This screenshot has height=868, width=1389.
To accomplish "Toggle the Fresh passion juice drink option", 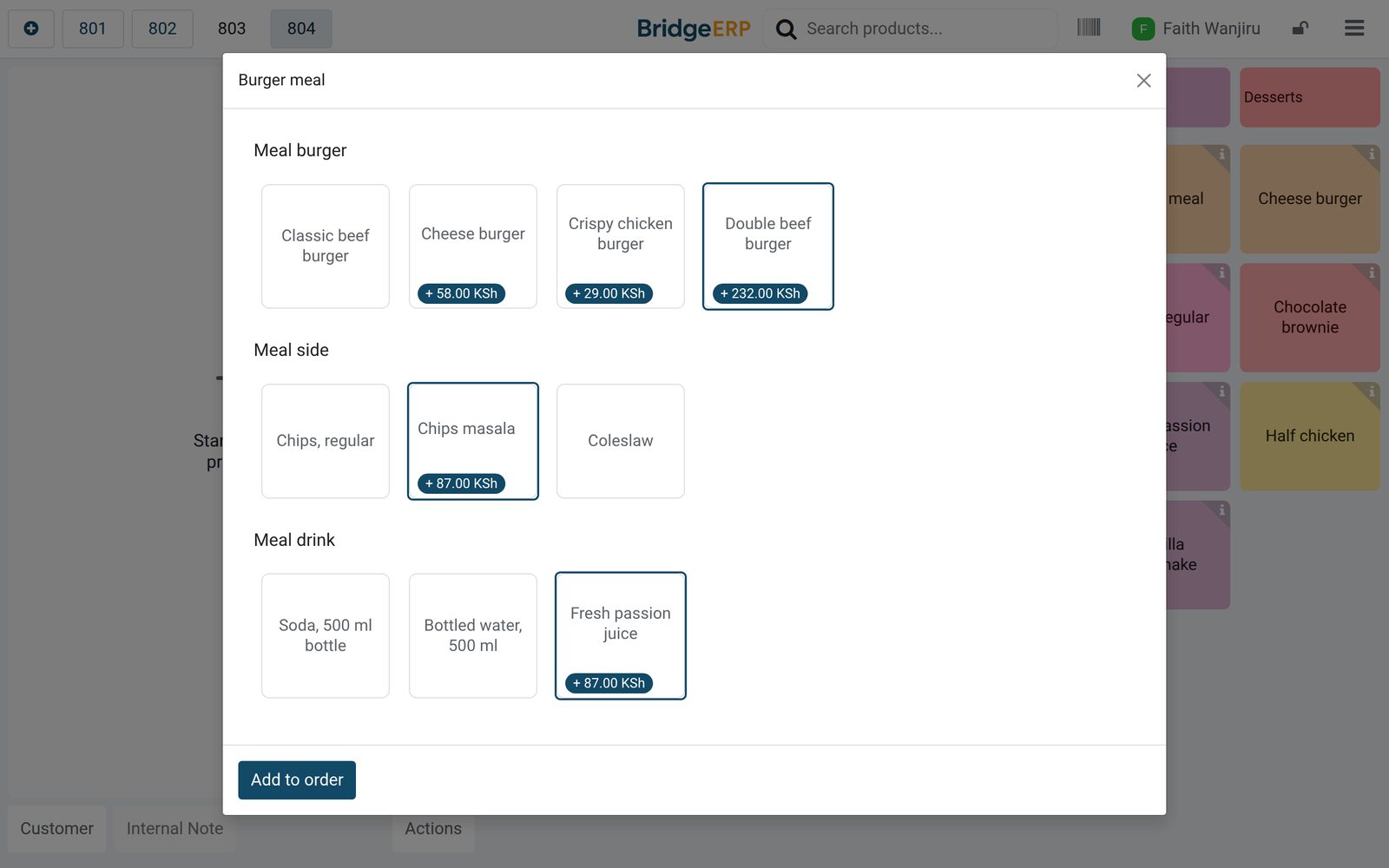I will (621, 635).
